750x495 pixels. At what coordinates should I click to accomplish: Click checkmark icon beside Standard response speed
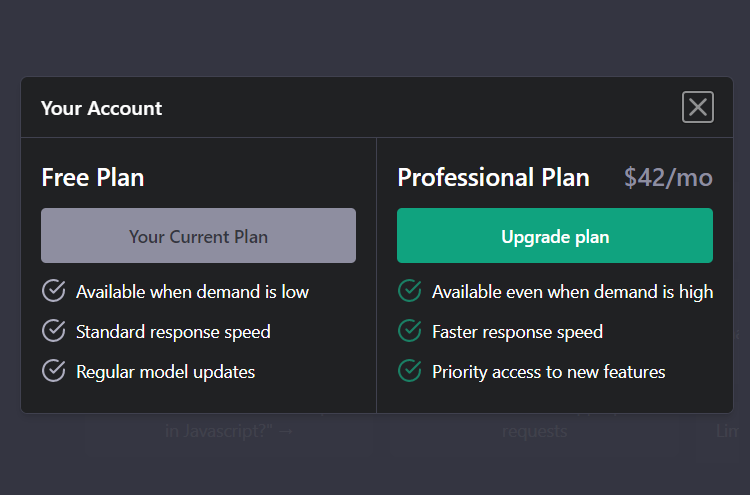click(x=54, y=331)
